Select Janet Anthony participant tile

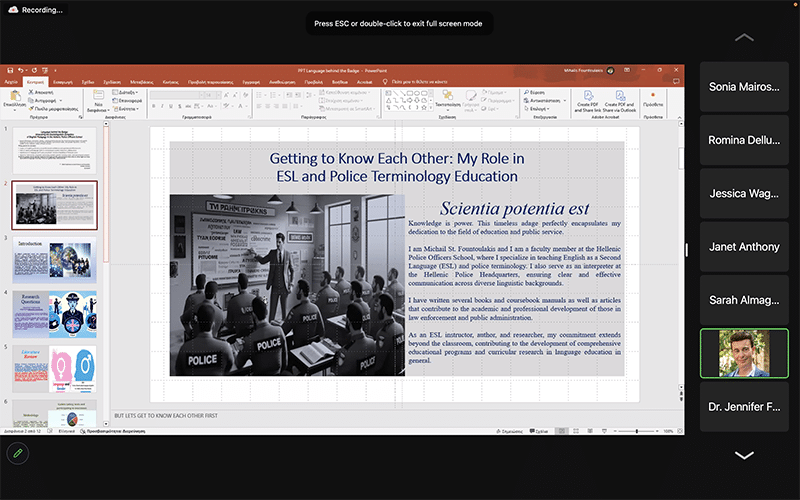(x=744, y=246)
